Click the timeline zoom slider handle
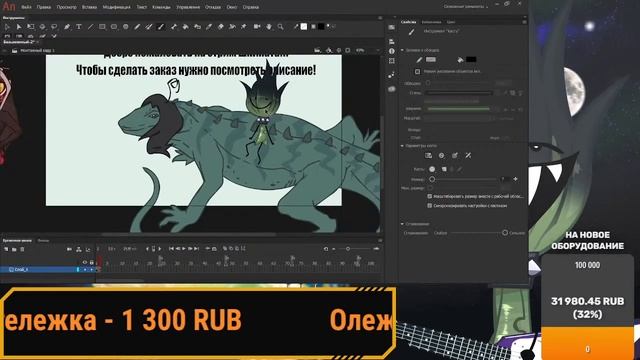This screenshot has height=360, width=640. pyautogui.click(x=348, y=249)
